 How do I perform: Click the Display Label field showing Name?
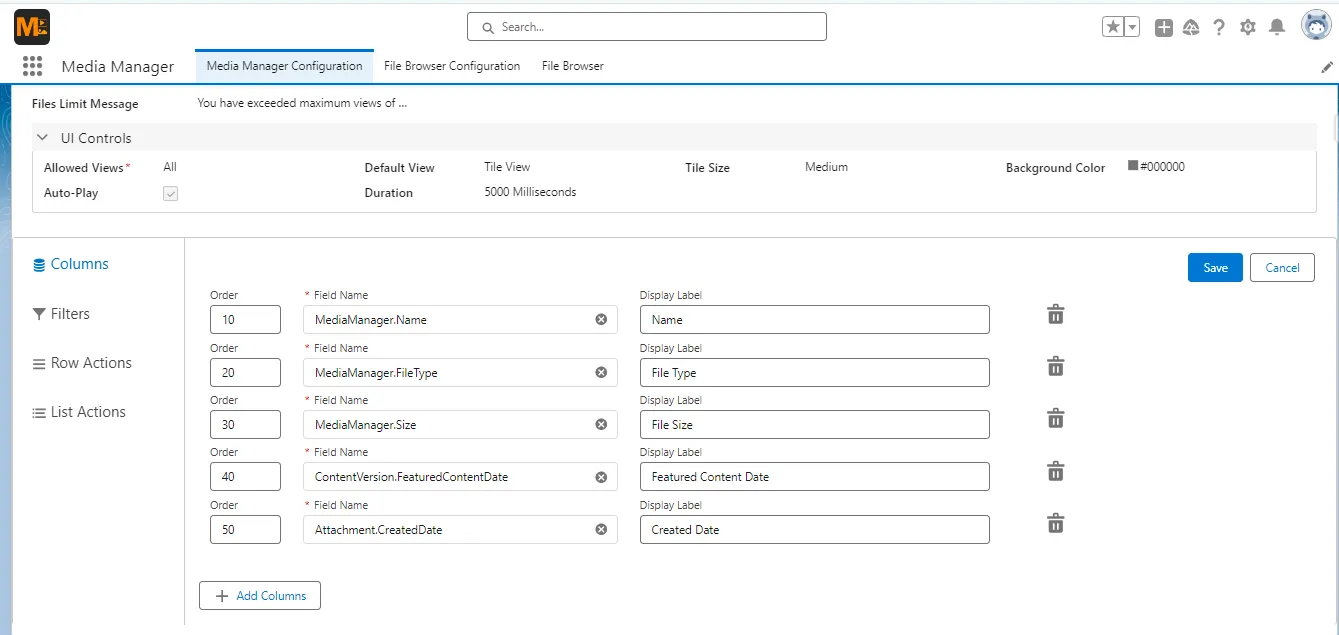[815, 320]
